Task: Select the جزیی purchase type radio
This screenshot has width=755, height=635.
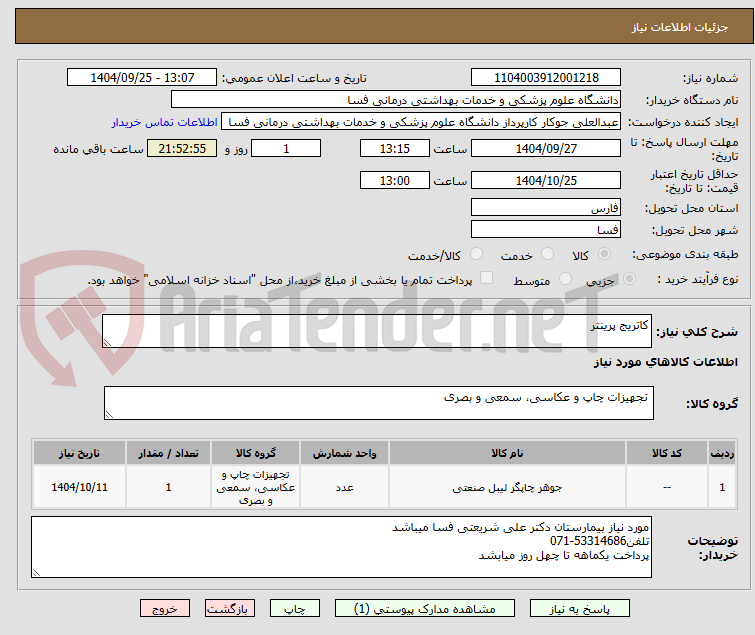Action: coord(629,279)
